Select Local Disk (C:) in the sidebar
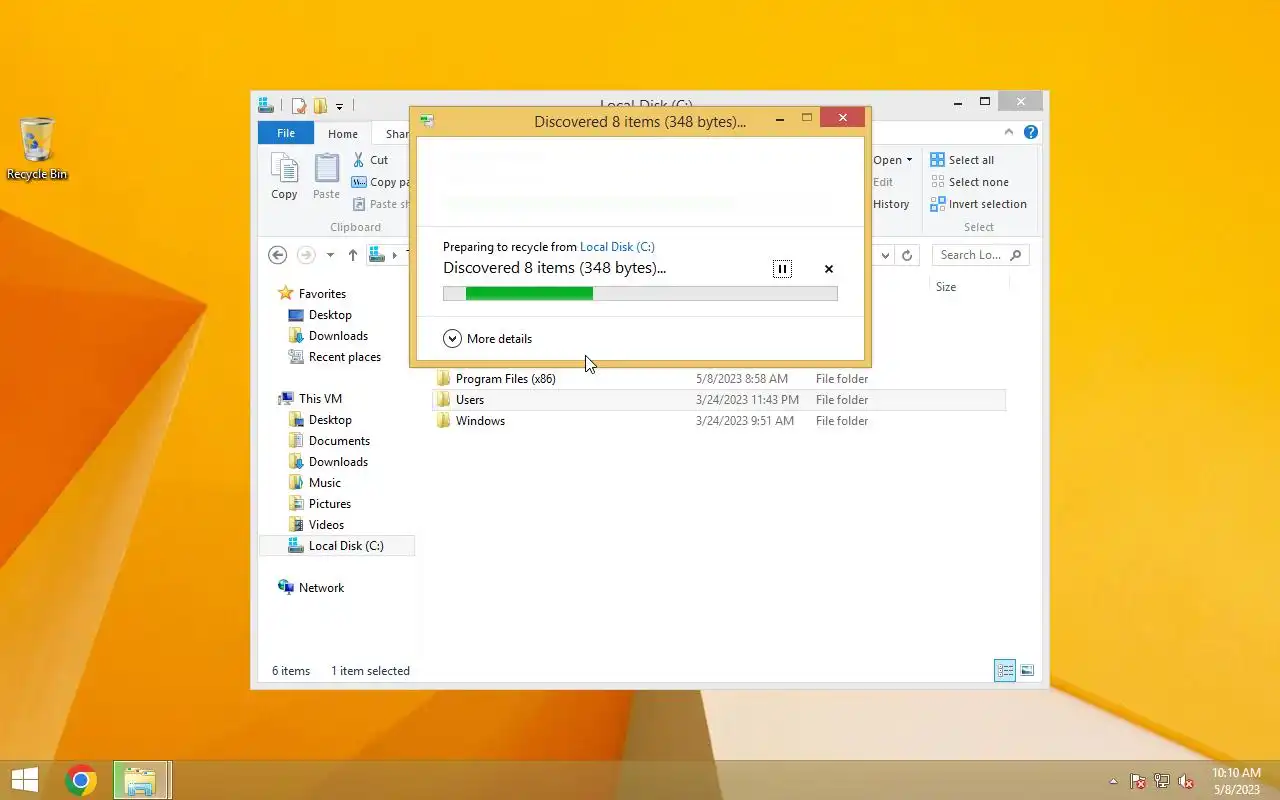1280x800 pixels. [x=337, y=546]
